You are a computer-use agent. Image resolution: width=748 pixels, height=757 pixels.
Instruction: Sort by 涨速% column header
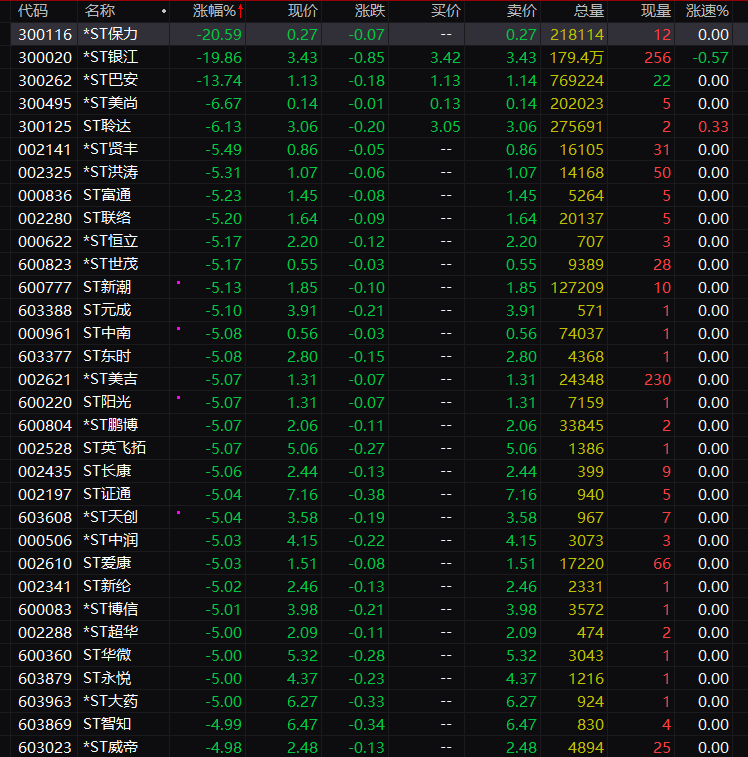707,11
